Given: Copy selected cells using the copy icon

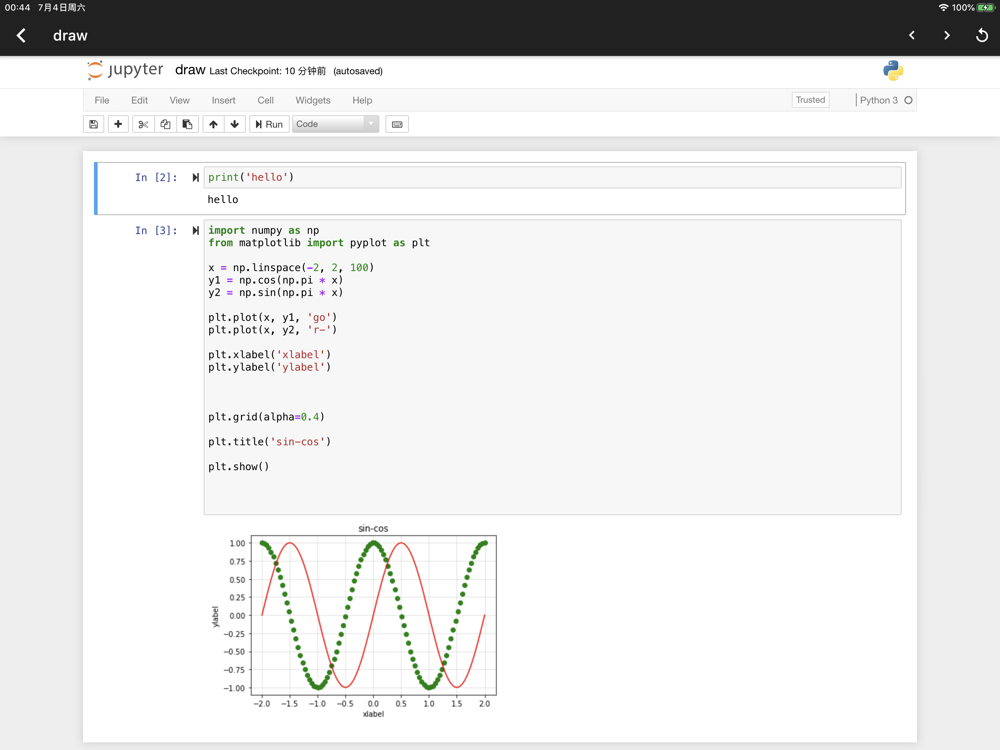Looking at the screenshot, I should tap(165, 124).
